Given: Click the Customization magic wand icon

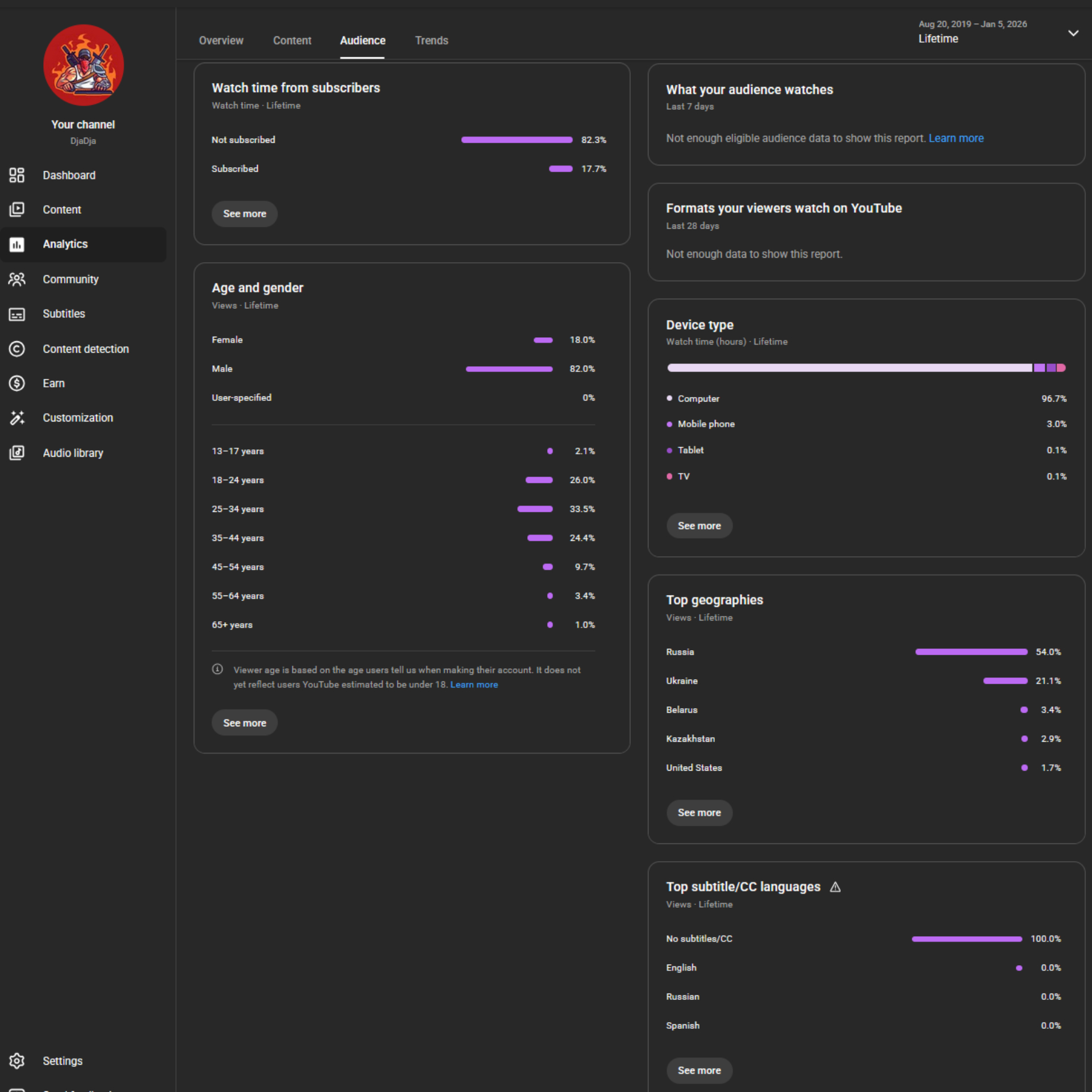Looking at the screenshot, I should click(x=17, y=418).
